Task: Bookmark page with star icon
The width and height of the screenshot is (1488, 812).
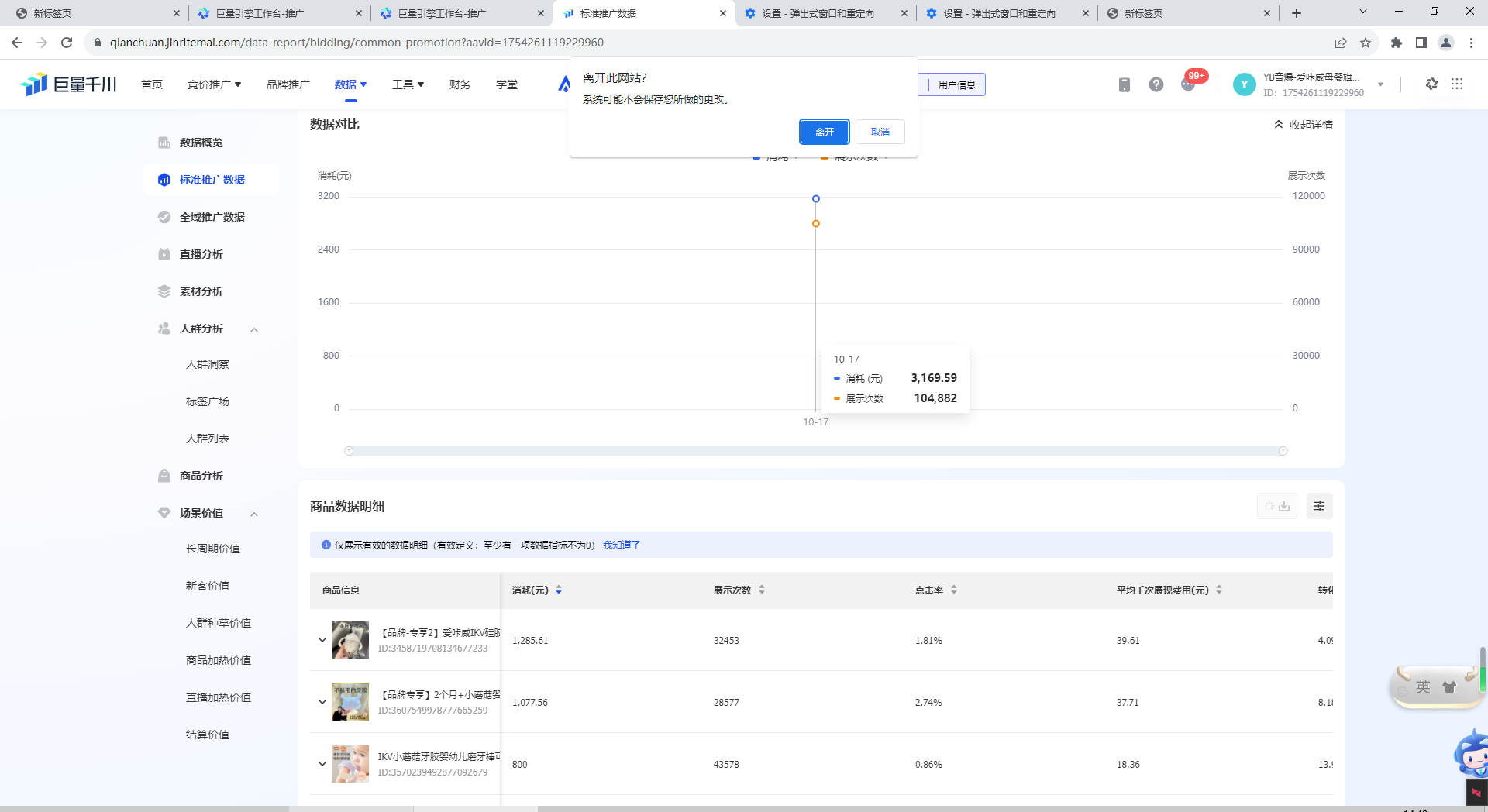Action: click(1366, 43)
